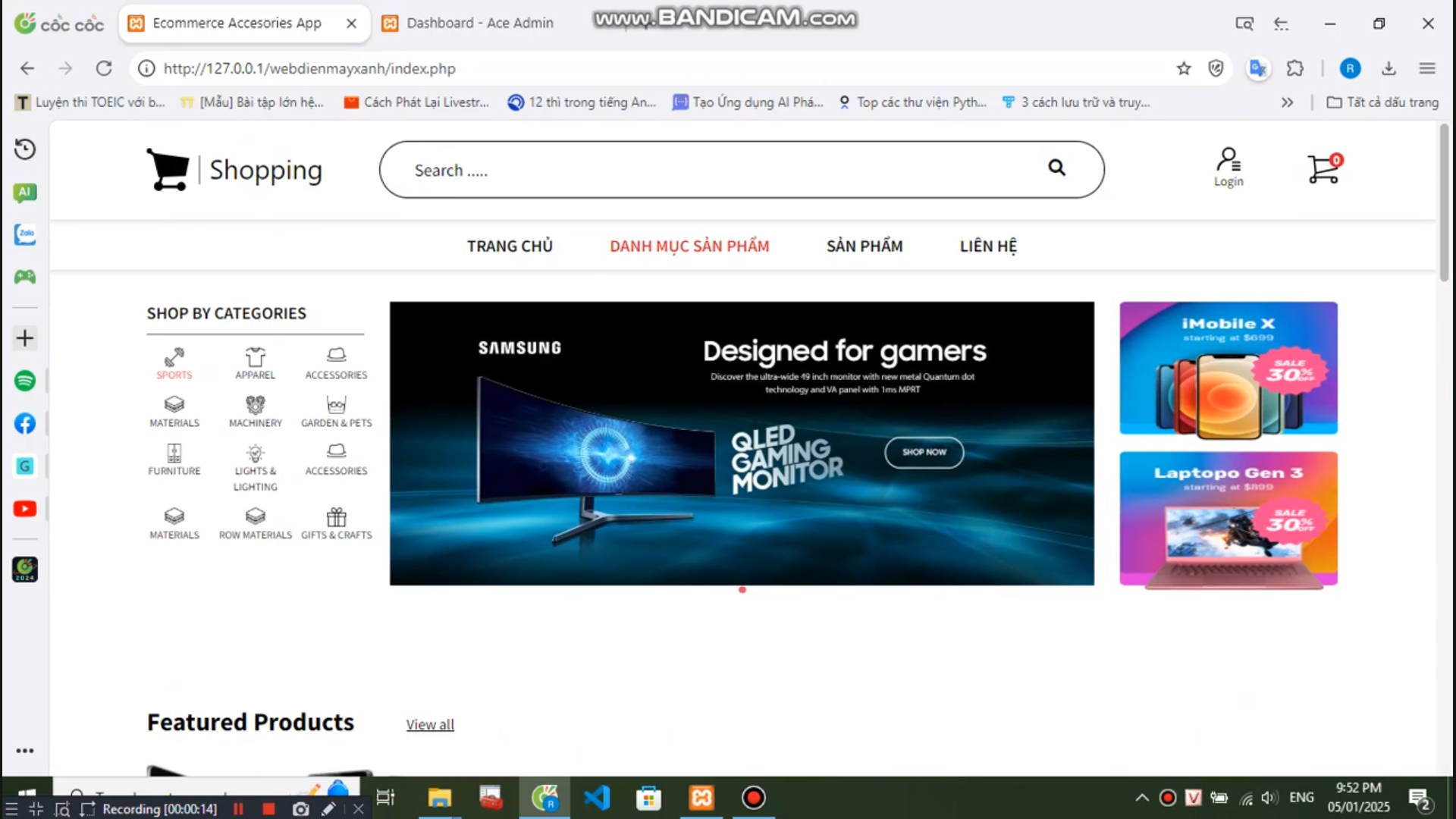Image resolution: width=1456 pixels, height=819 pixels.
Task: Open the Luyện thi TOEIC bookmark
Action: [x=90, y=102]
